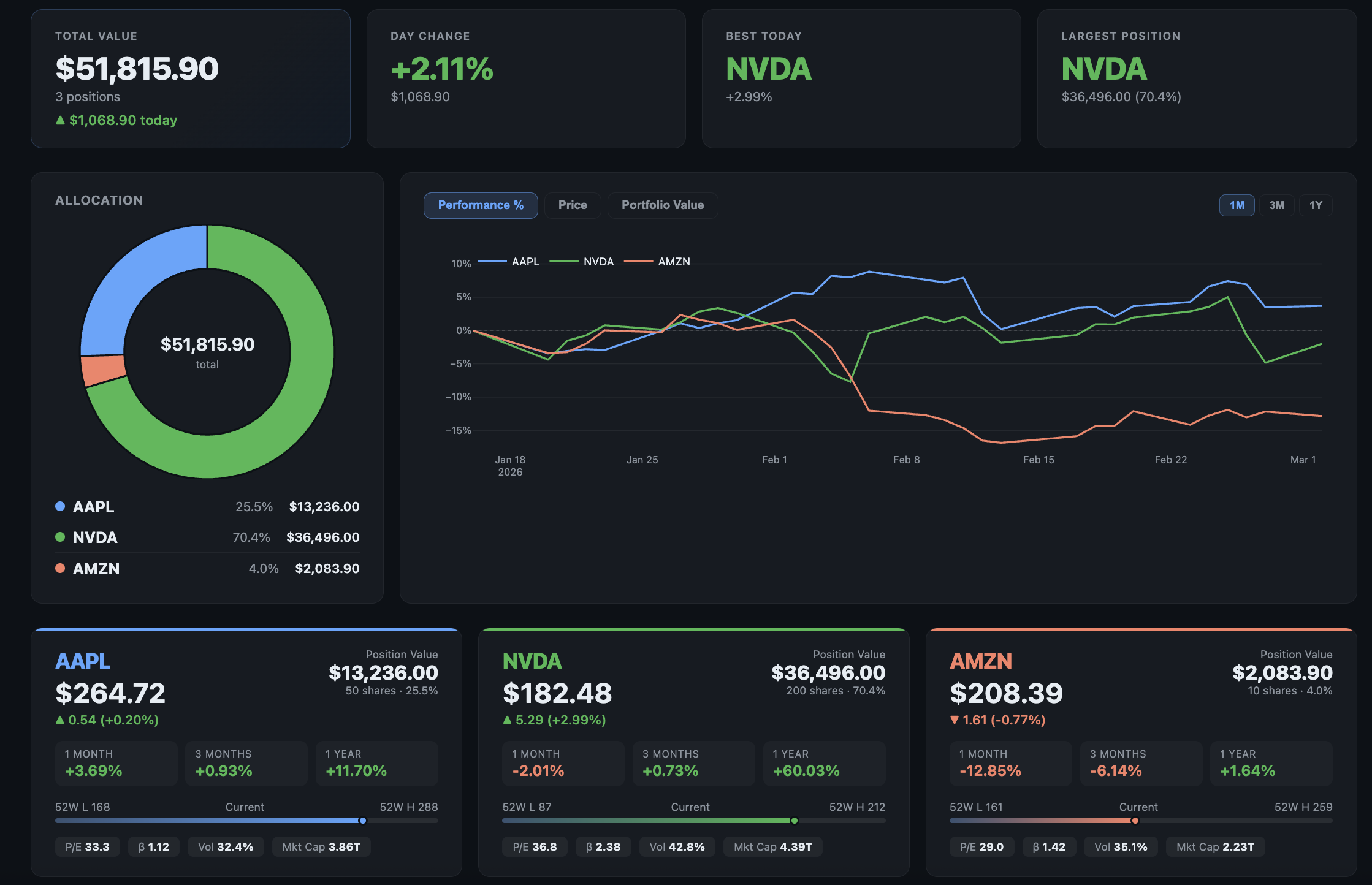Click NVDA 3 Months +0.73% tile
This screenshot has height=885, width=1372.
tap(694, 764)
